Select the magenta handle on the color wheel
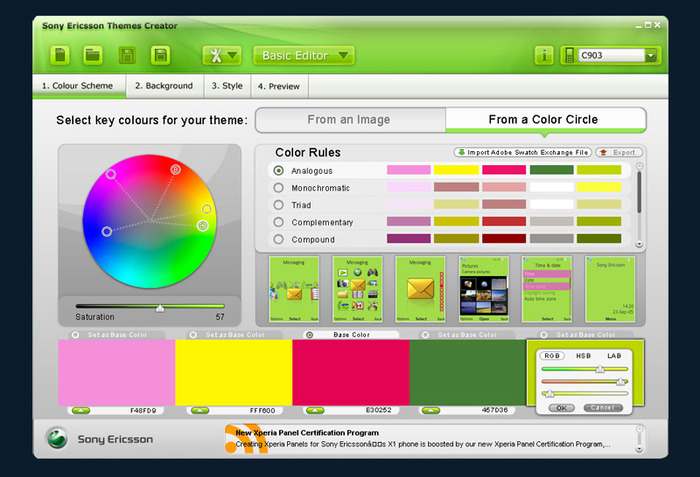700x477 pixels. point(111,174)
